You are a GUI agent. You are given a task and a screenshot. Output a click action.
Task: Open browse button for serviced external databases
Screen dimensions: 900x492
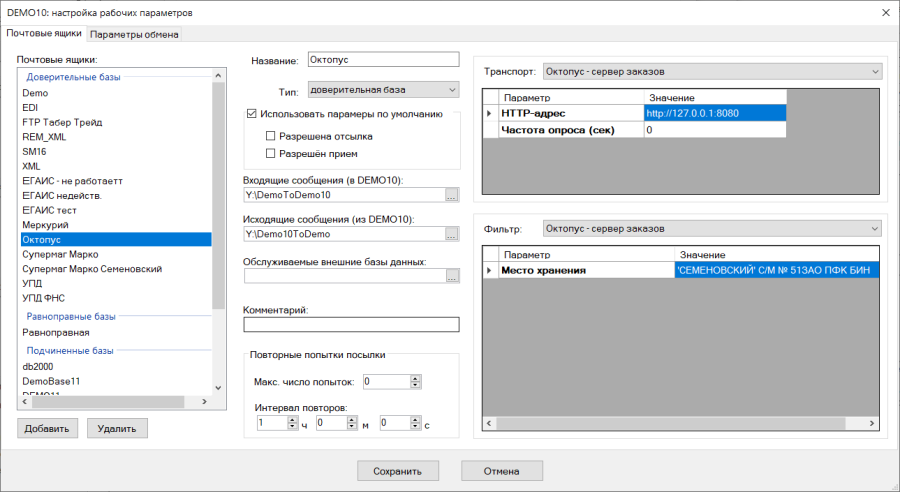point(452,277)
